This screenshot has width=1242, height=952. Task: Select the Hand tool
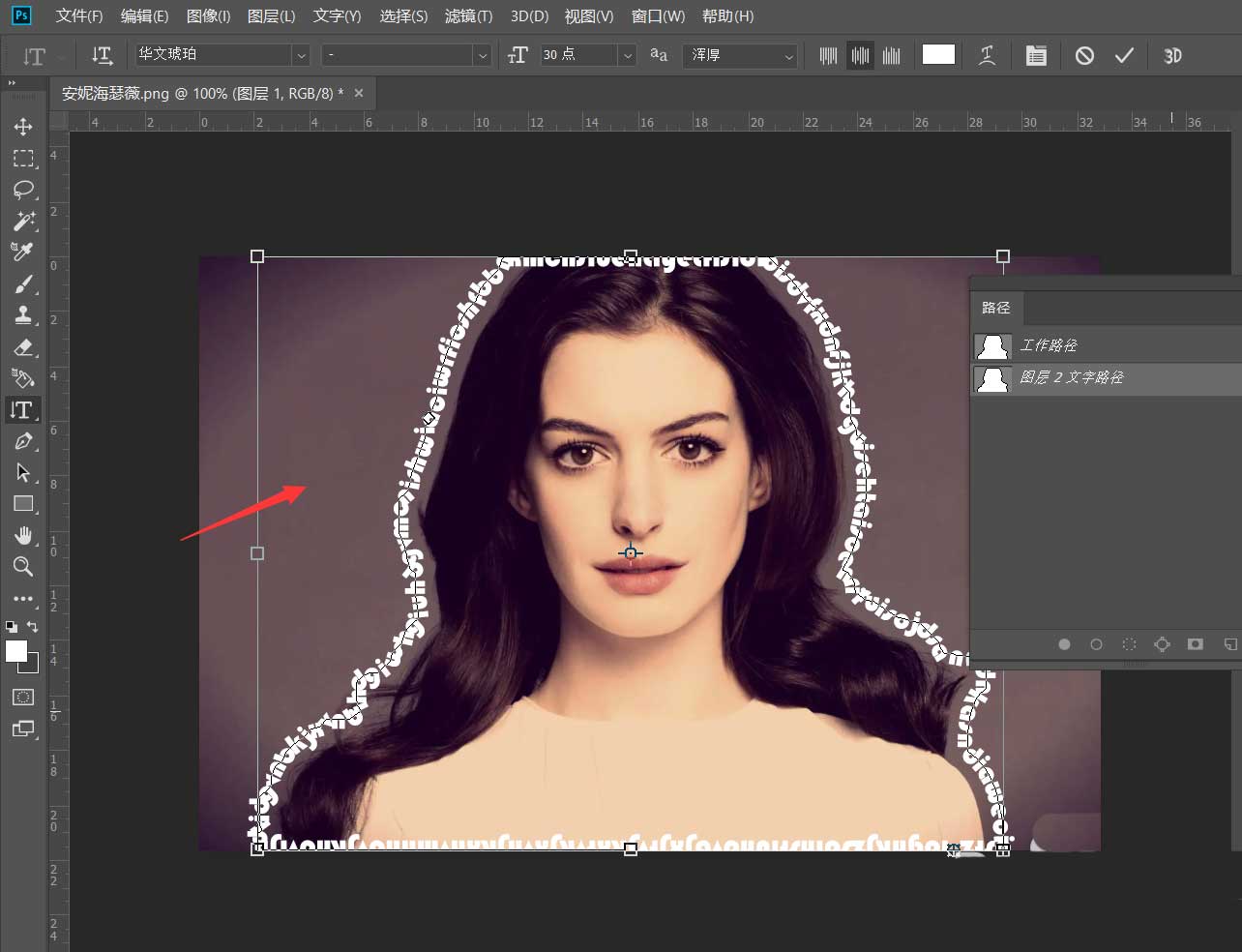pyautogui.click(x=23, y=536)
